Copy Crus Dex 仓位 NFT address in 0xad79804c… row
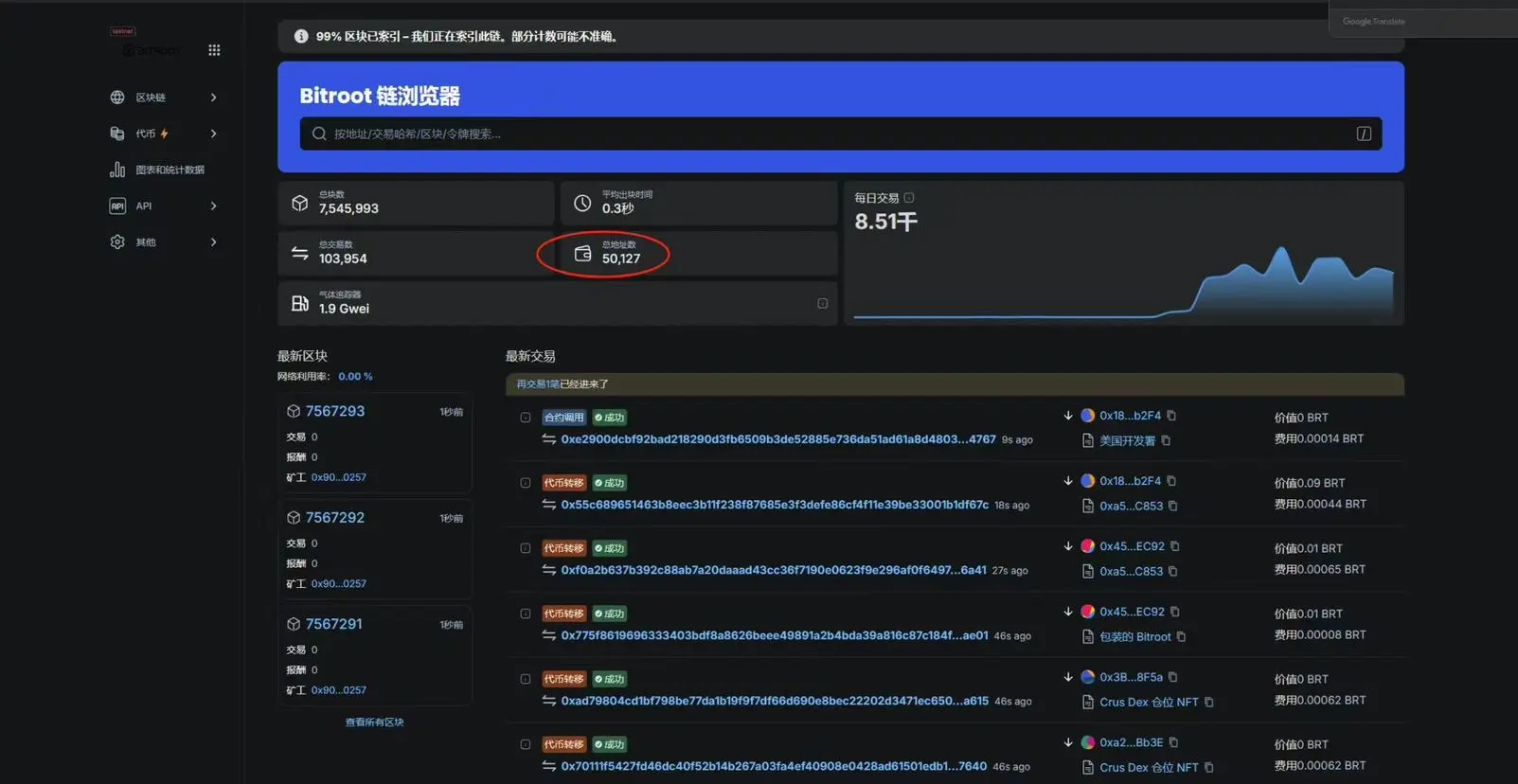The width and height of the screenshot is (1518, 784). click(1208, 702)
